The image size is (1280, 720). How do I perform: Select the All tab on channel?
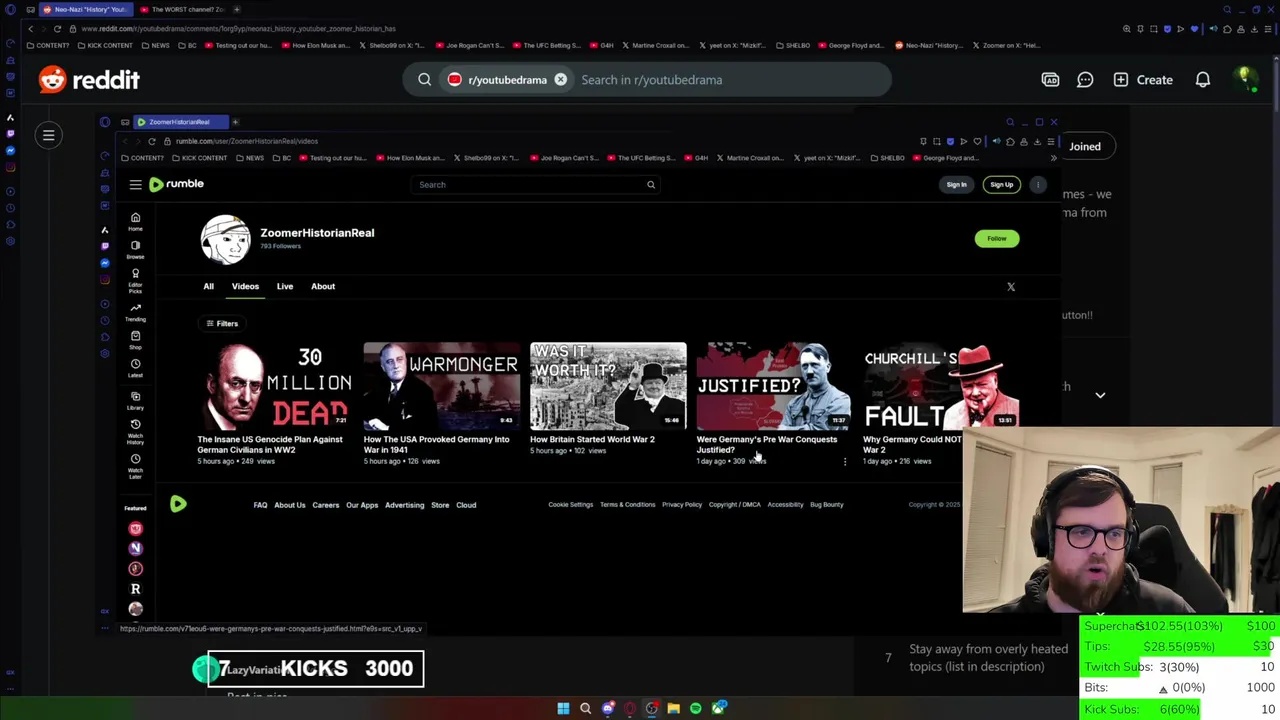(x=209, y=286)
